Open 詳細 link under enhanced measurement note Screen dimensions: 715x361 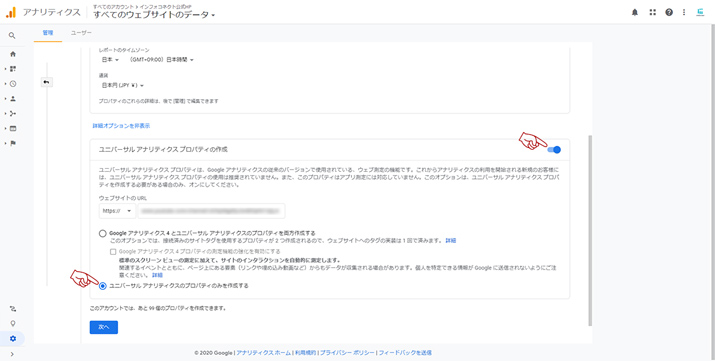157,275
